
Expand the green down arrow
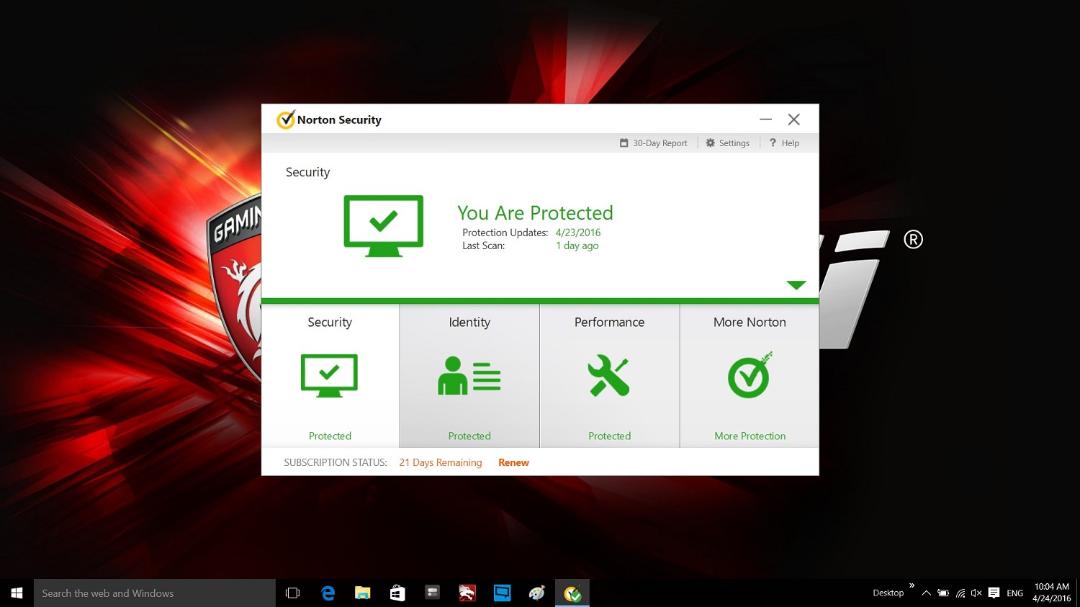[x=796, y=285]
